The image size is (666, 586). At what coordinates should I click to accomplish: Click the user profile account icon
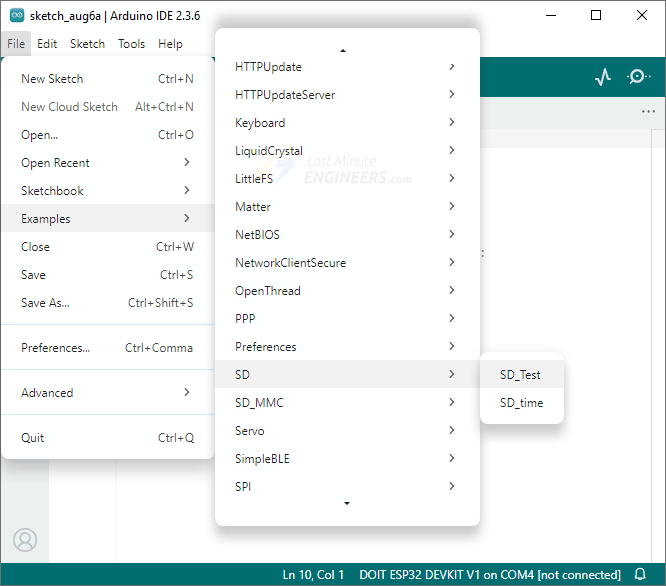(x=25, y=540)
